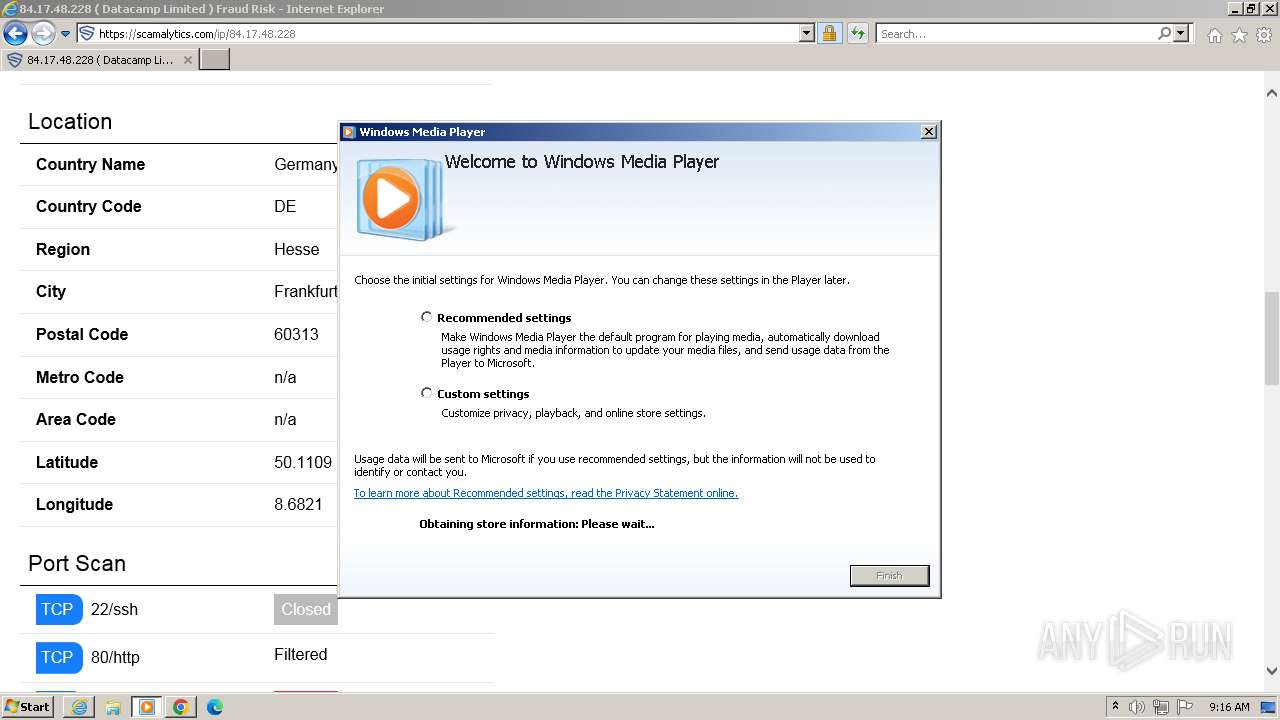Click the Finish button in Media Player
Viewport: 1280px width, 720px height.
889,575
